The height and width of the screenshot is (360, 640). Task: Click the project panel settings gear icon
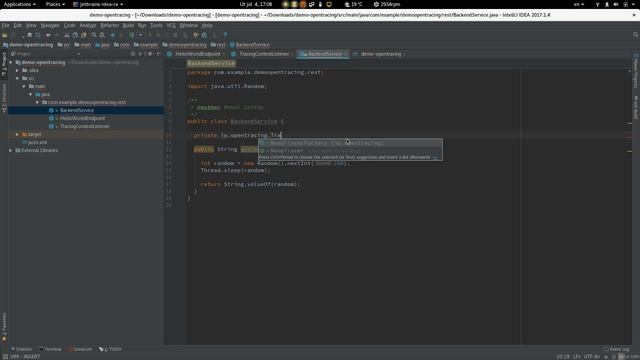tap(150, 54)
